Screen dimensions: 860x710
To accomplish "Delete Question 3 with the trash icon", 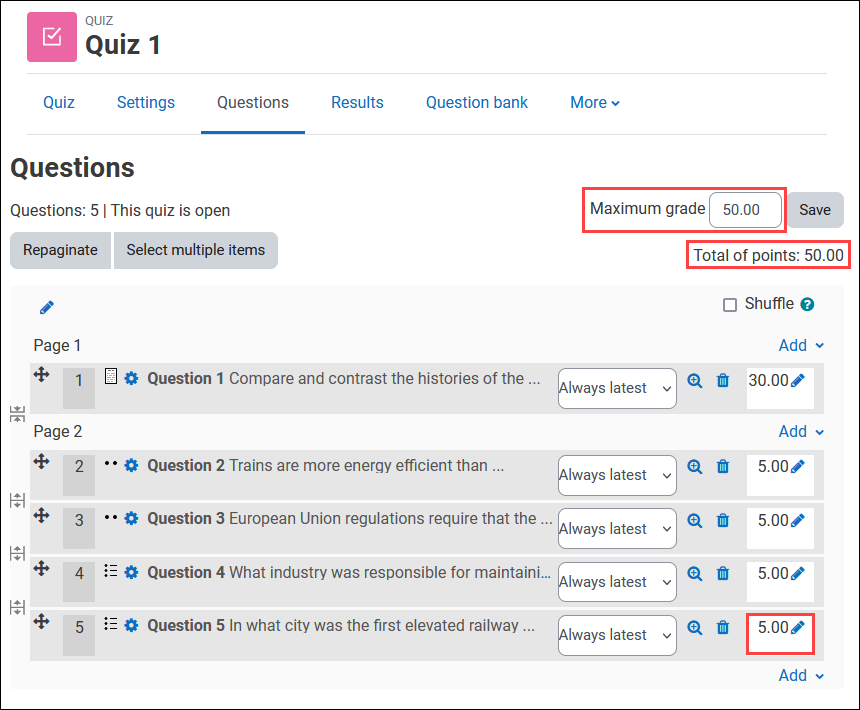I will 723,520.
